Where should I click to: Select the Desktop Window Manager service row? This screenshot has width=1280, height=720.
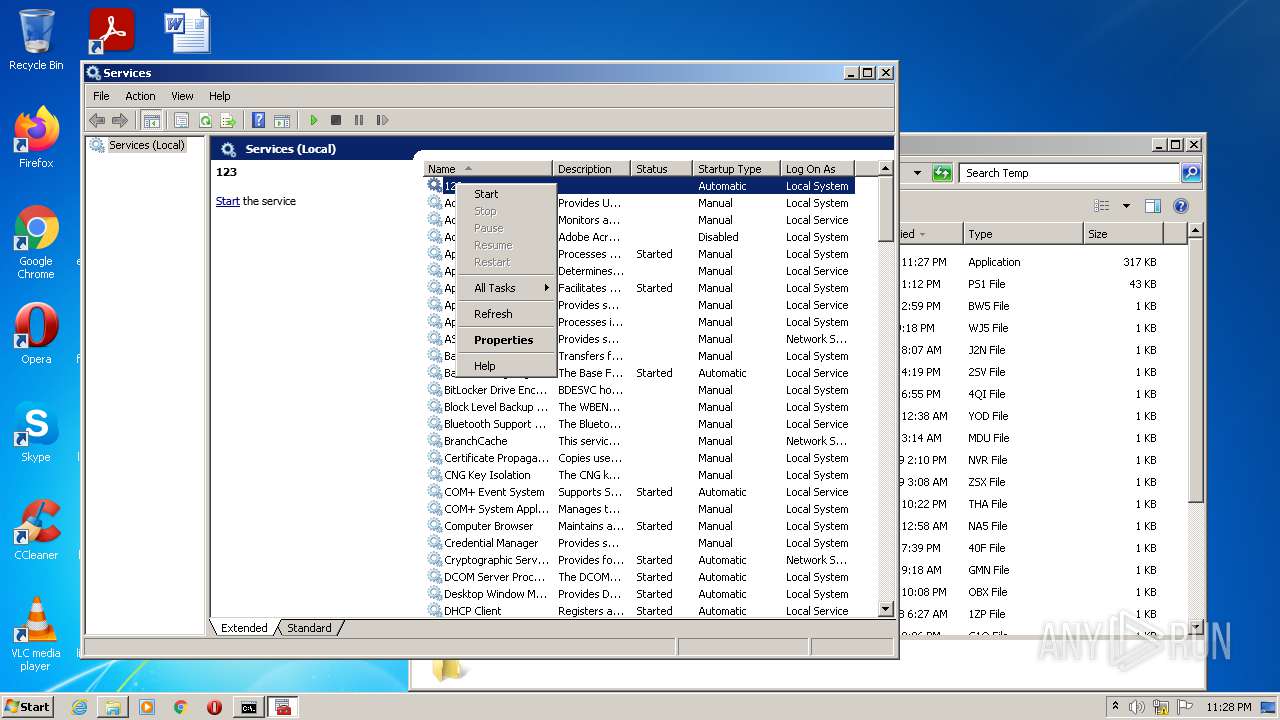(640, 594)
